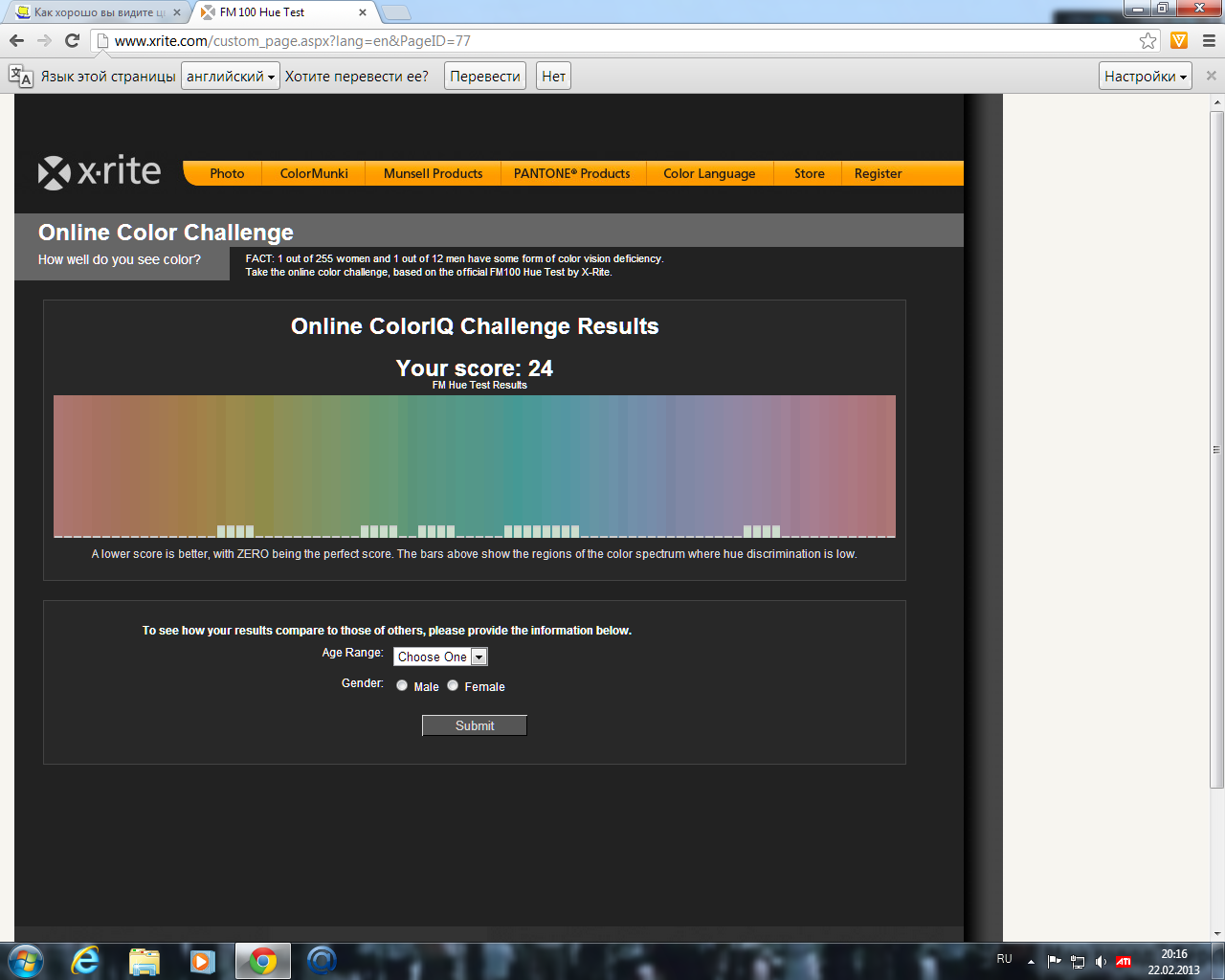Viewport: 1225px width, 980px height.
Task: Open Internet Explorer from the taskbar
Action: tap(86, 960)
